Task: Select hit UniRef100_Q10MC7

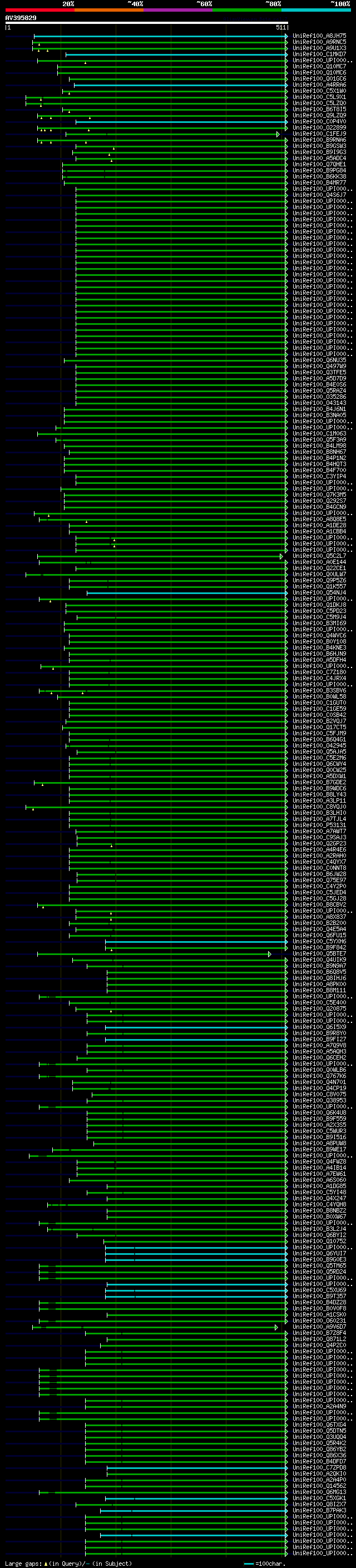Action: pos(319,66)
